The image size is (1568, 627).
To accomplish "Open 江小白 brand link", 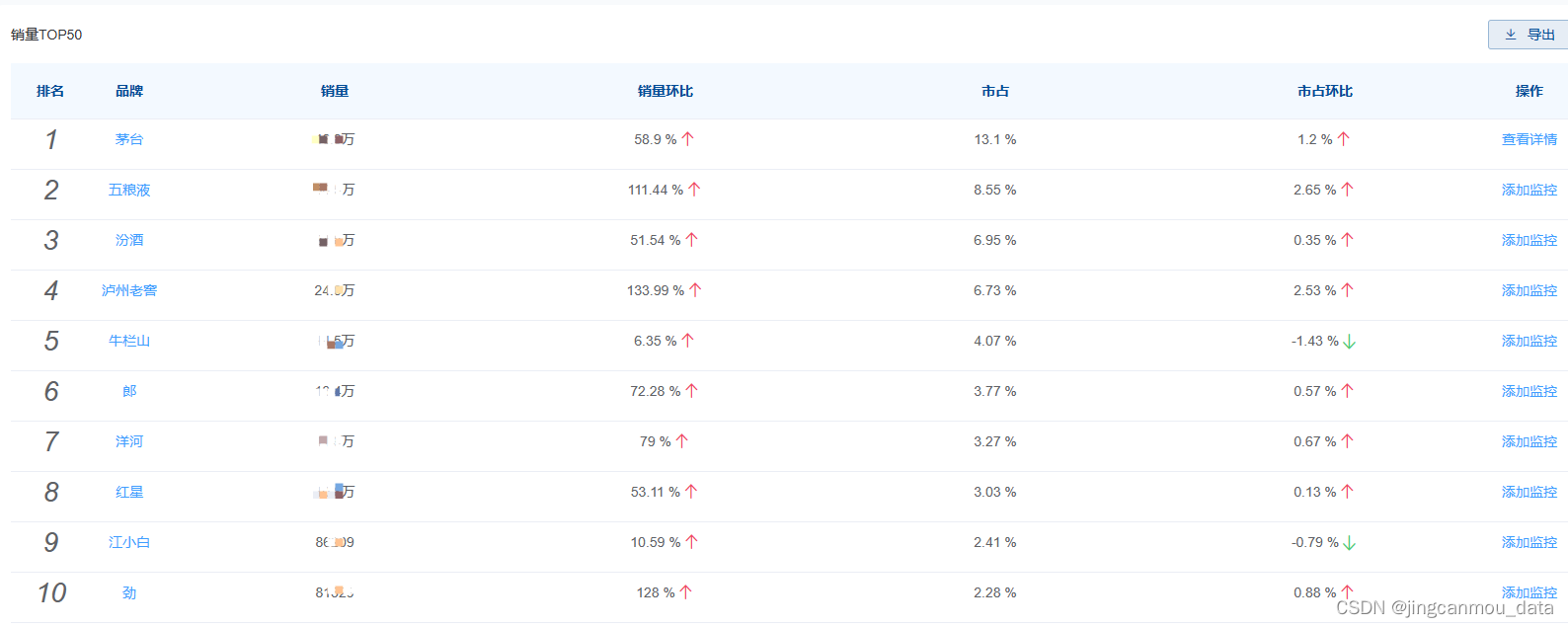I will click(x=129, y=542).
